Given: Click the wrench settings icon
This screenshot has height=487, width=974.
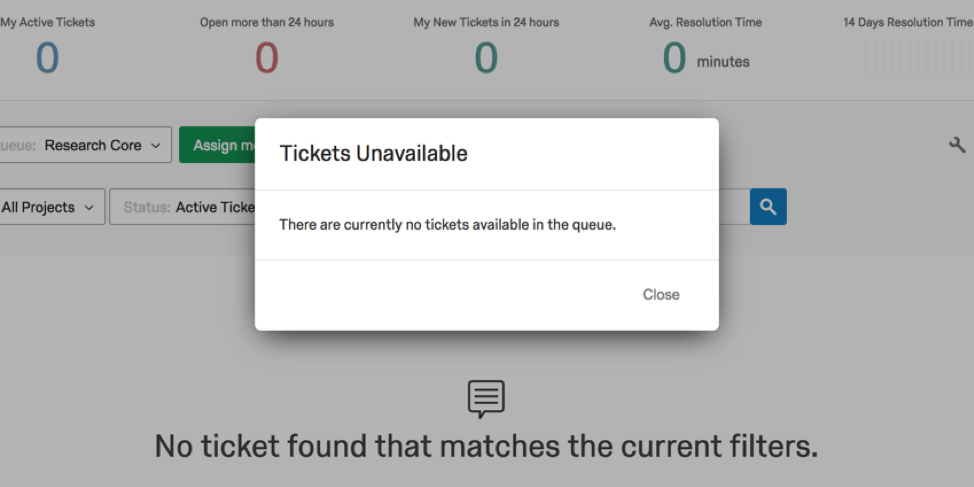Looking at the screenshot, I should click(957, 145).
